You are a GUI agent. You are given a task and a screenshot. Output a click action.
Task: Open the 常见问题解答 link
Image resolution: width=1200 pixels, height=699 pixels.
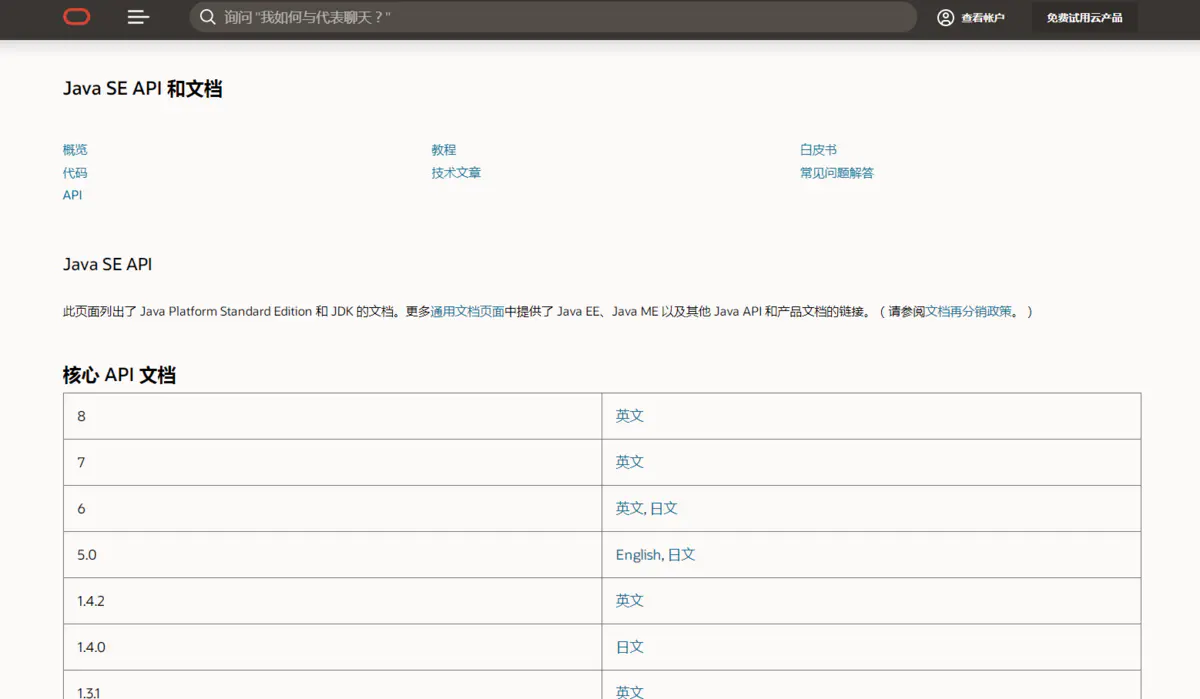point(836,173)
